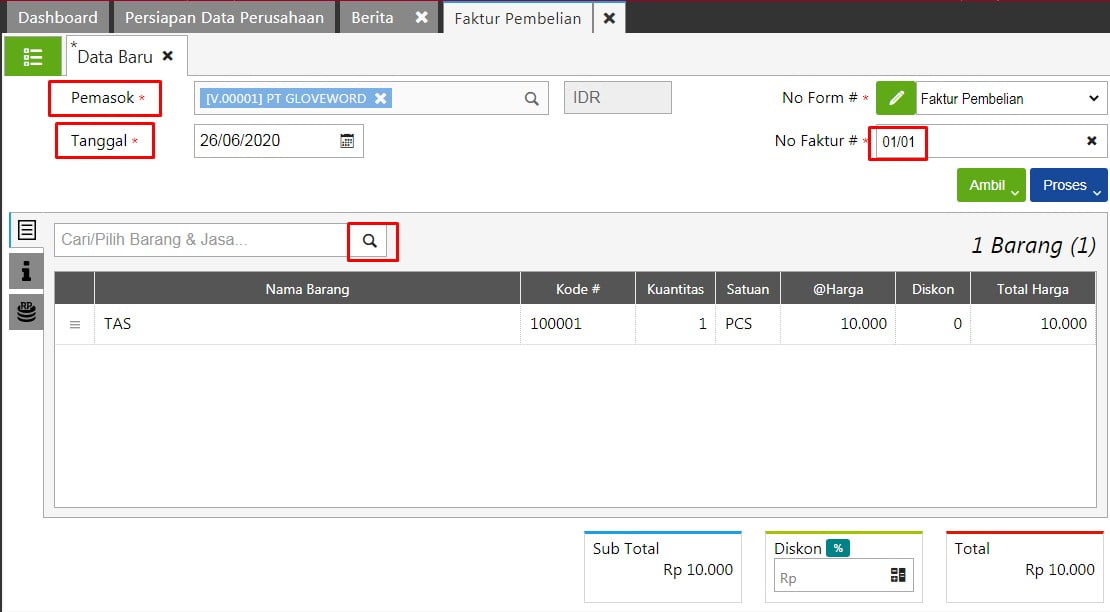This screenshot has width=1110, height=612.
Task: Open the Ambil button dropdown
Action: tap(990, 185)
